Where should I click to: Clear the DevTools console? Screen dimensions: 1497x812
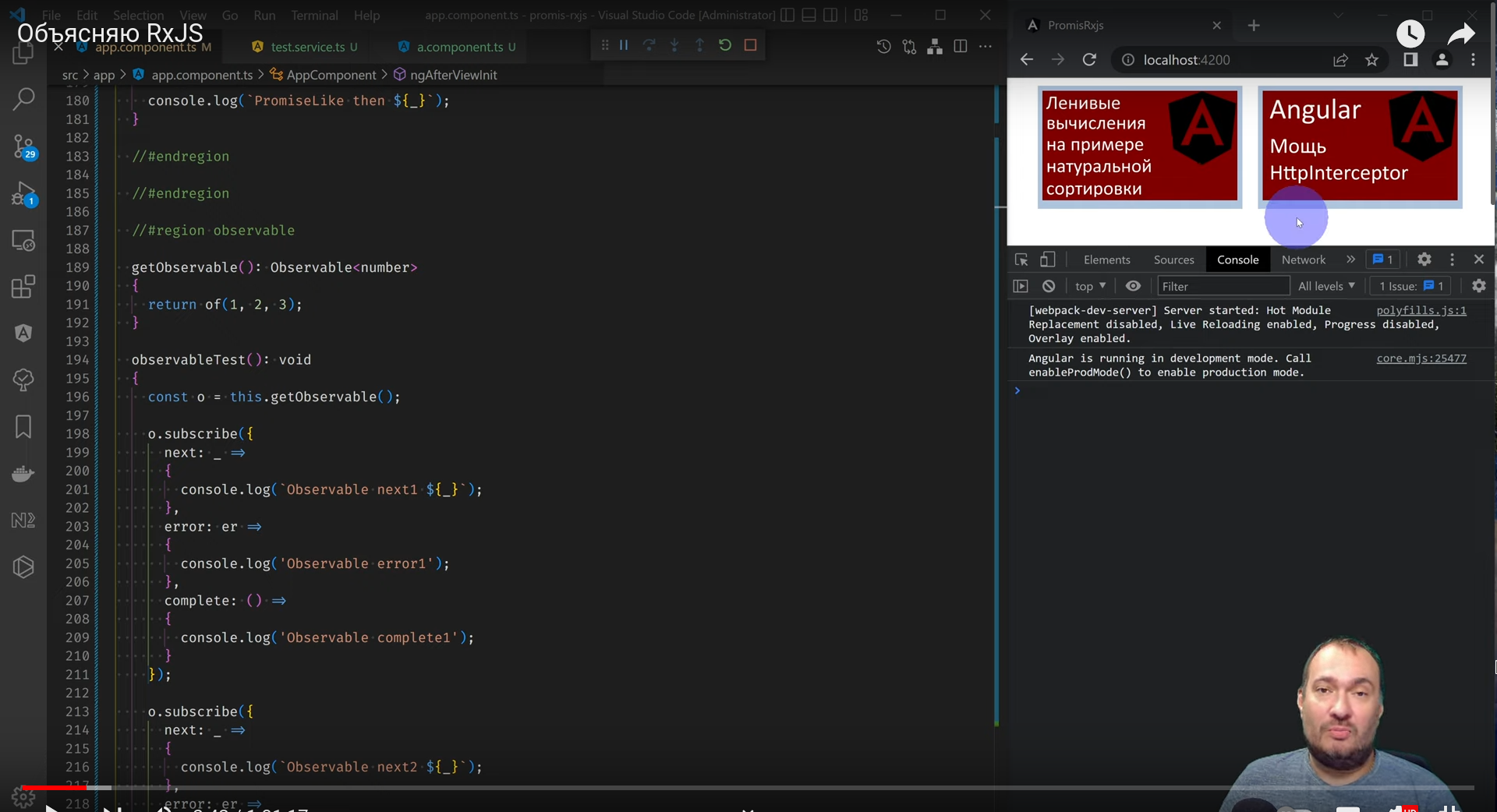1049,286
